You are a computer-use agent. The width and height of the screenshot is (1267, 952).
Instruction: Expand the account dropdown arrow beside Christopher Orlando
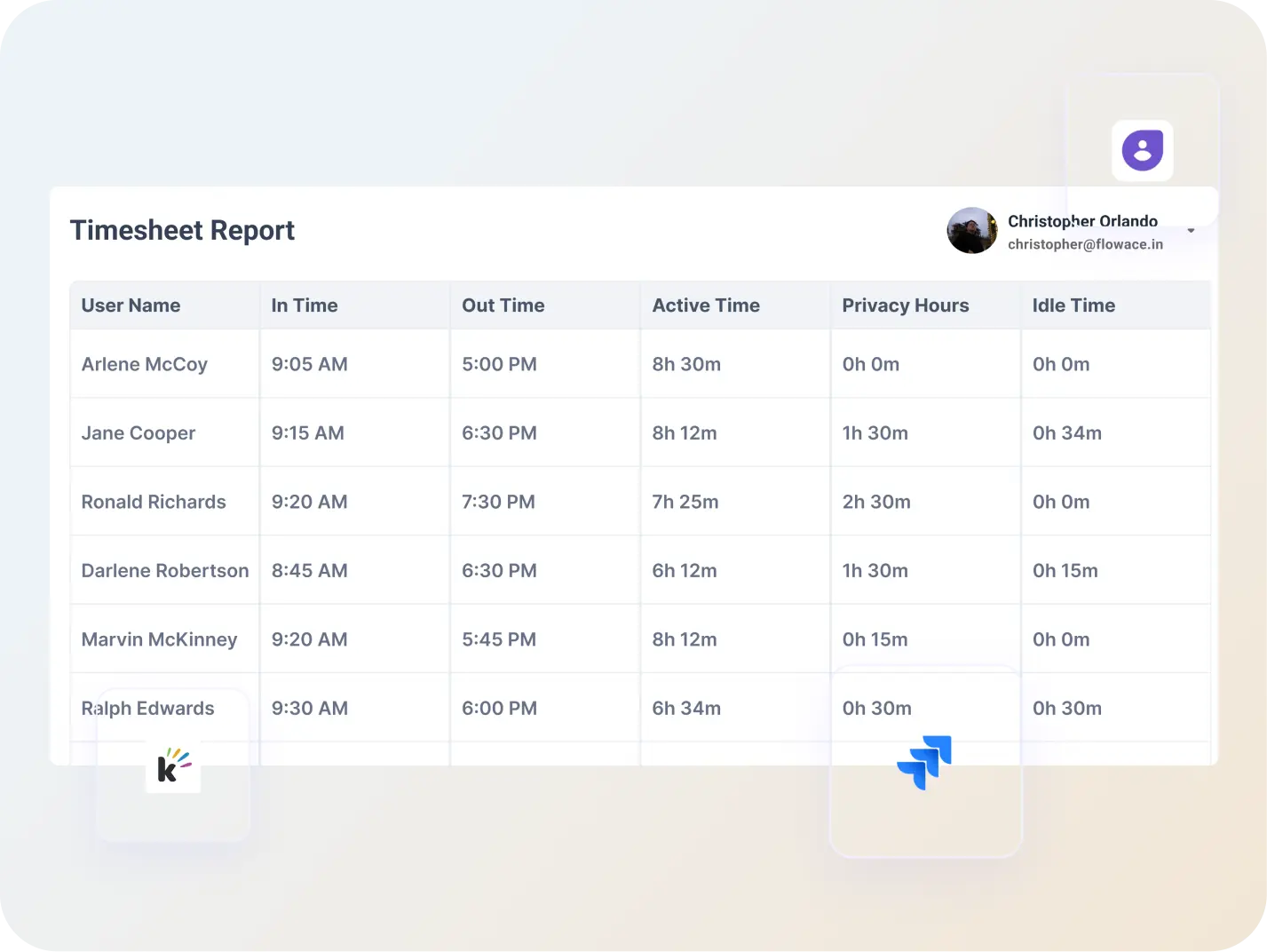tap(1192, 231)
